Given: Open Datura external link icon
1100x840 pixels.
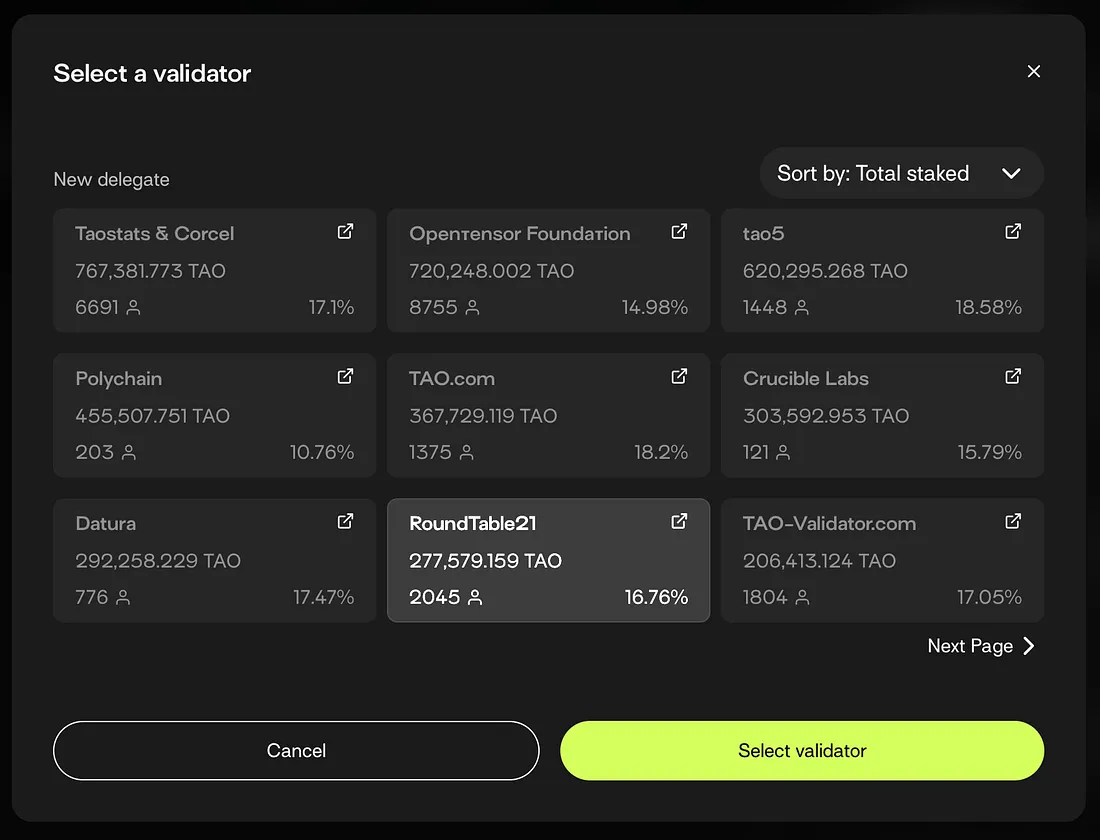Looking at the screenshot, I should (345, 521).
